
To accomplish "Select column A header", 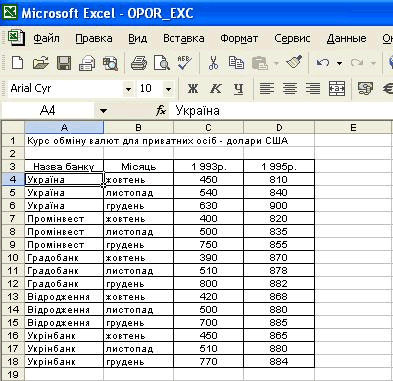I will tap(64, 127).
